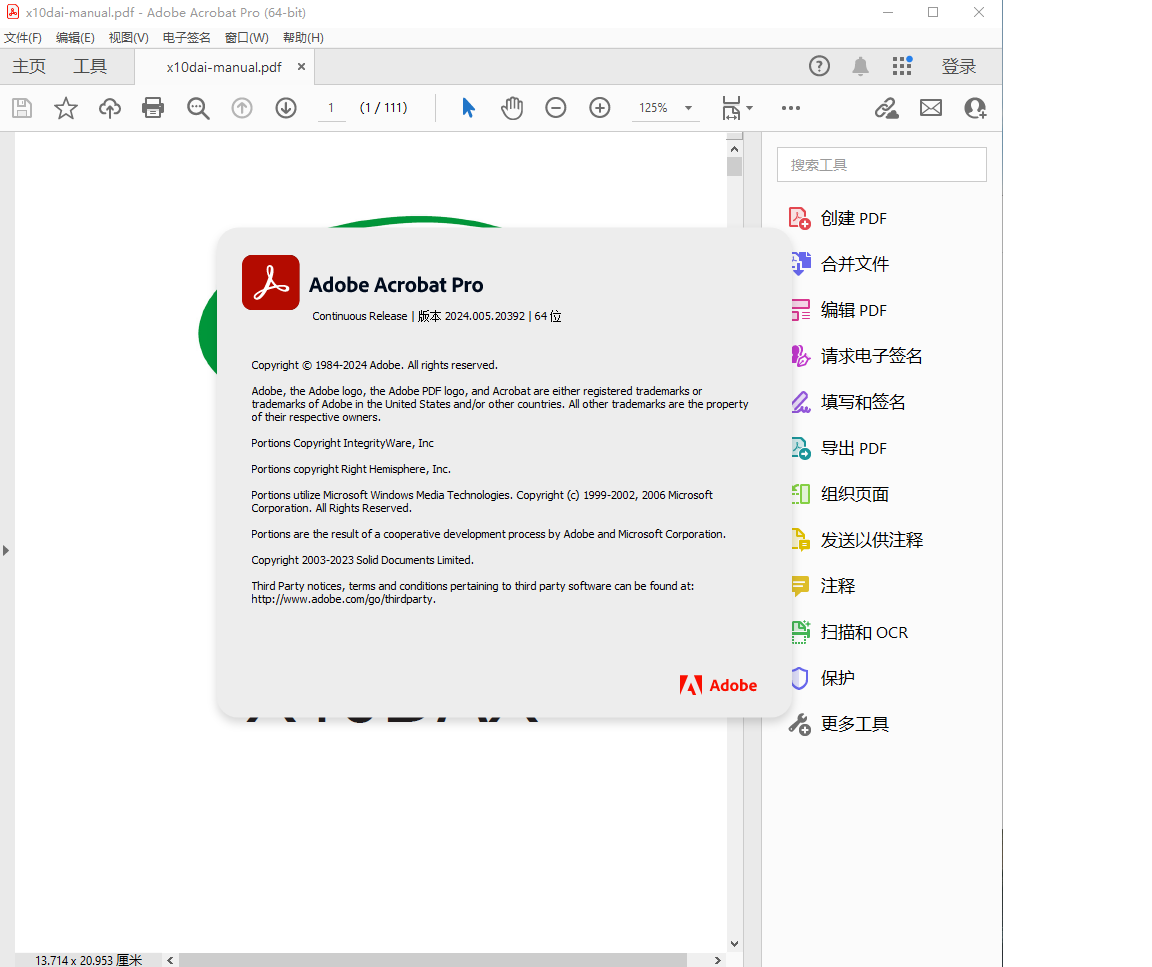Invite others with share-with-people icon
This screenshot has width=1152, height=967.
tap(975, 108)
